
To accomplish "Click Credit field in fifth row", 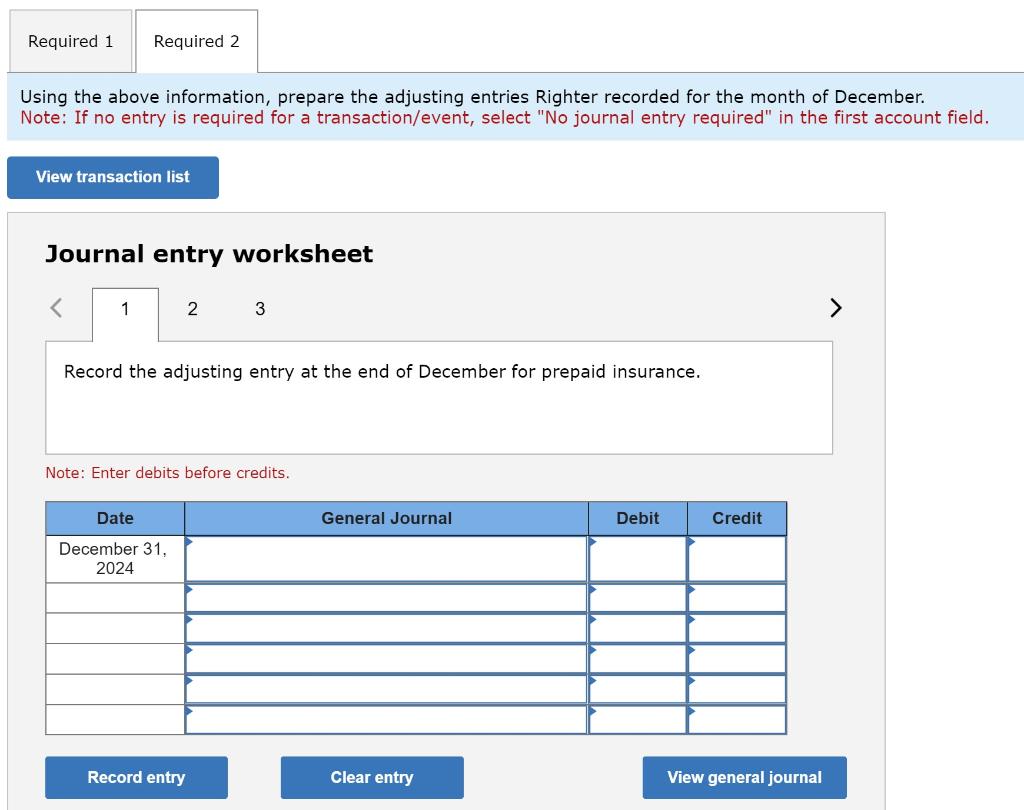I will [737, 689].
